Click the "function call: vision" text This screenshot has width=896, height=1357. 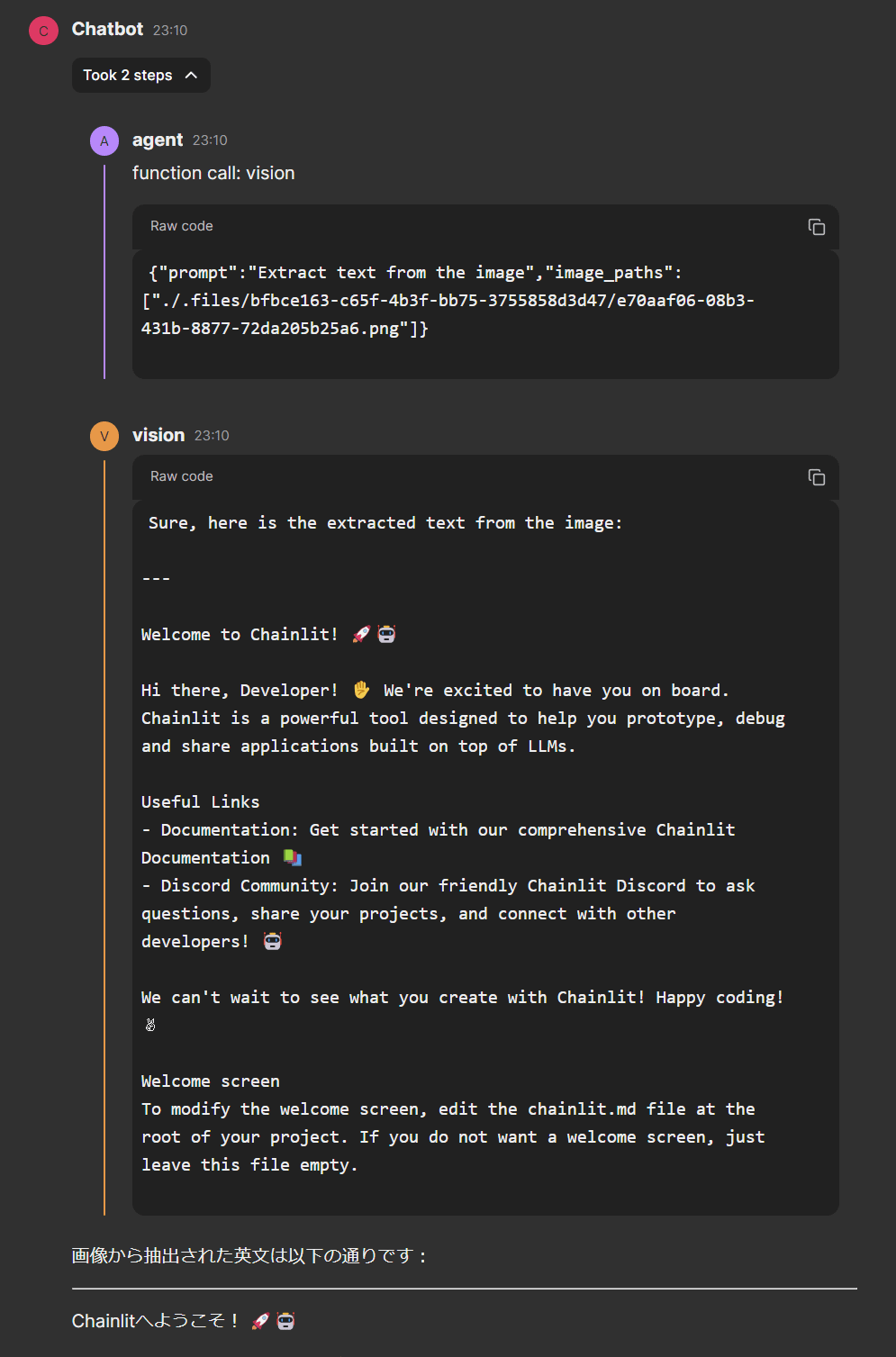213,173
